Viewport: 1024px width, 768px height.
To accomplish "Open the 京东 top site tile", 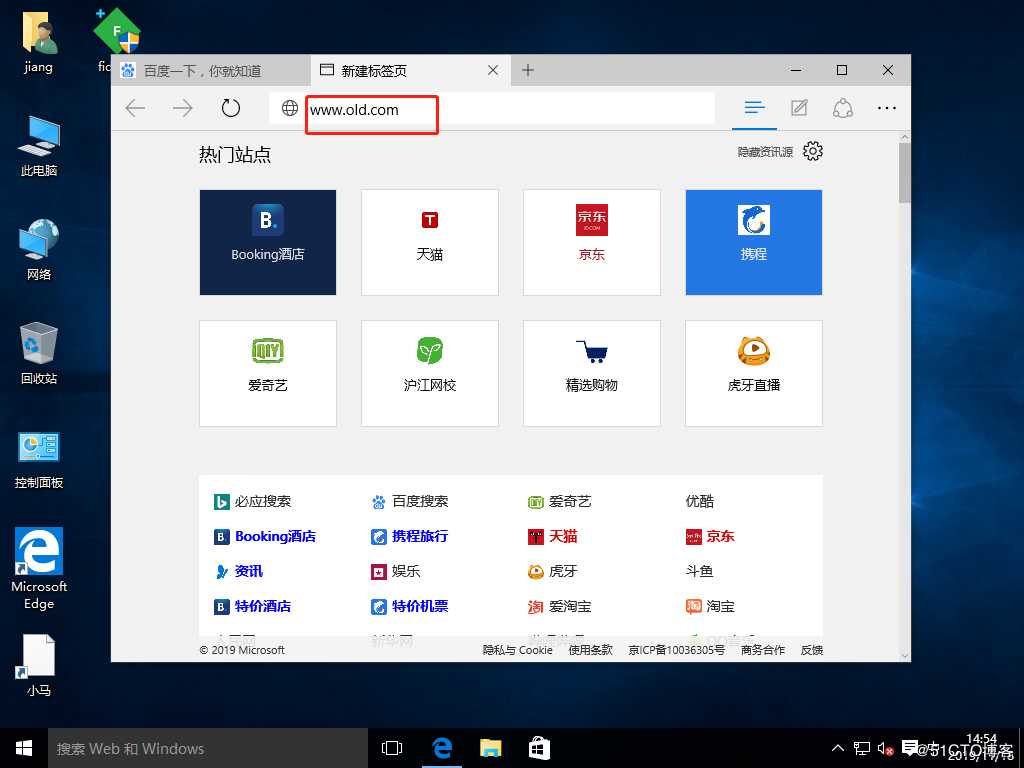I will tap(592, 242).
